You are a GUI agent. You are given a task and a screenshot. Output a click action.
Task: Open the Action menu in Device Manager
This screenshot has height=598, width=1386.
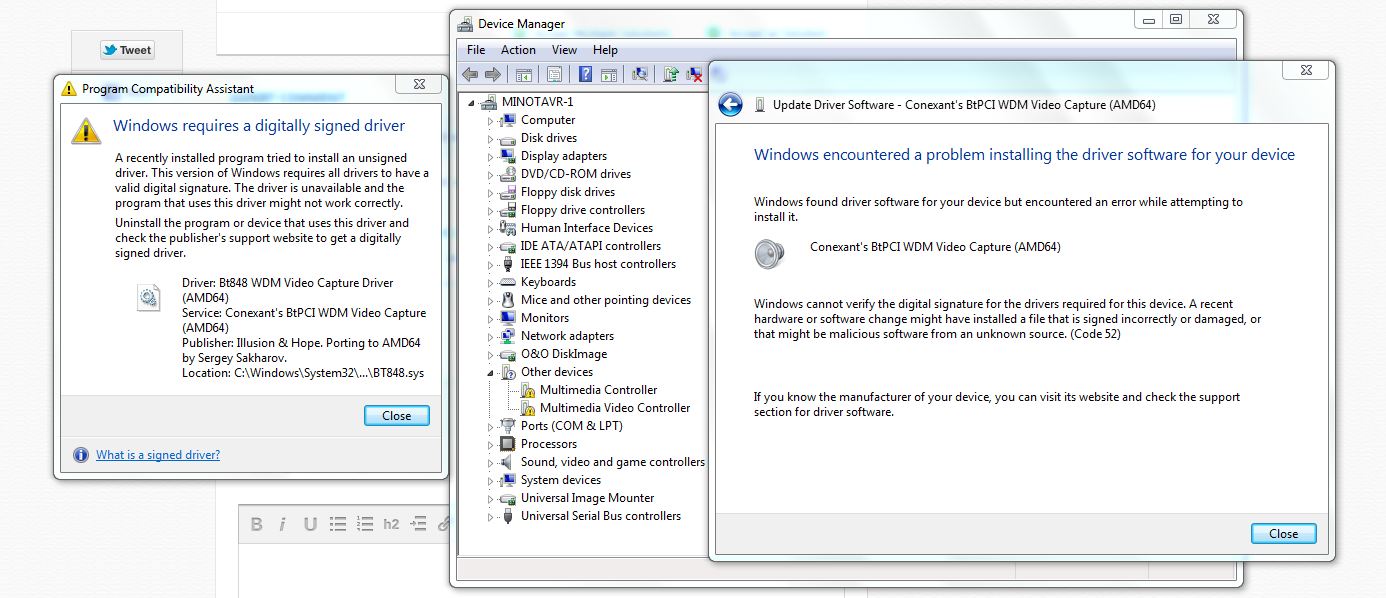(x=518, y=50)
